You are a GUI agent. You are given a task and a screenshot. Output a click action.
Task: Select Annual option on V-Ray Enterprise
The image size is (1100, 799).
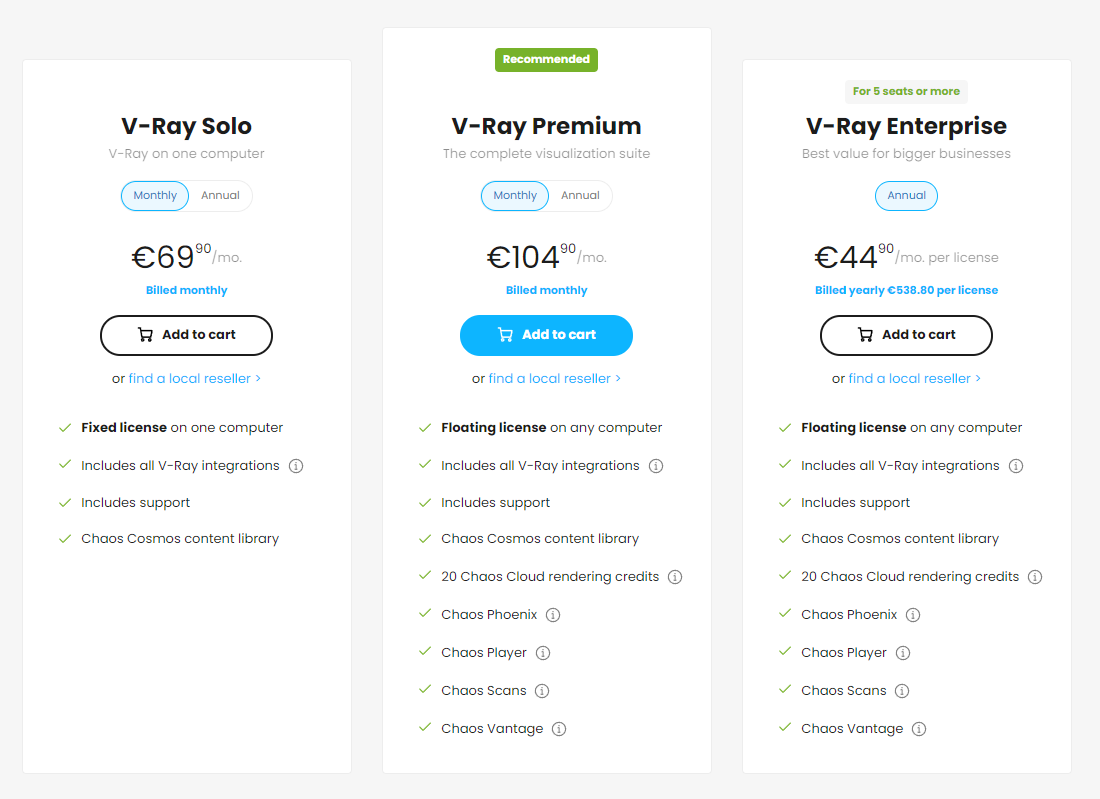906,196
